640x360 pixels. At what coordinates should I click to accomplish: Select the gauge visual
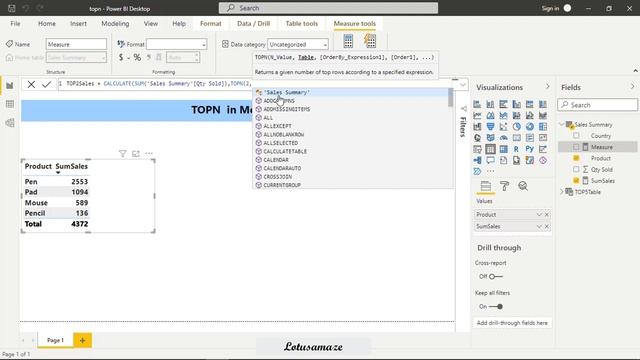point(503,138)
